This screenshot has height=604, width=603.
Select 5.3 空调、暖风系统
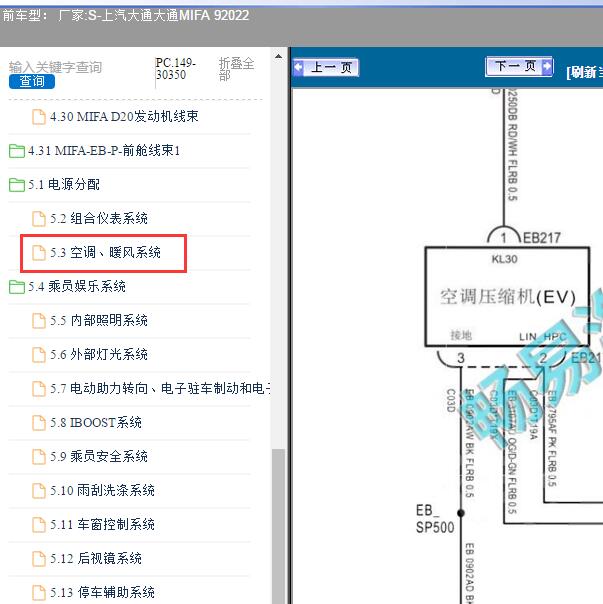click(105, 252)
